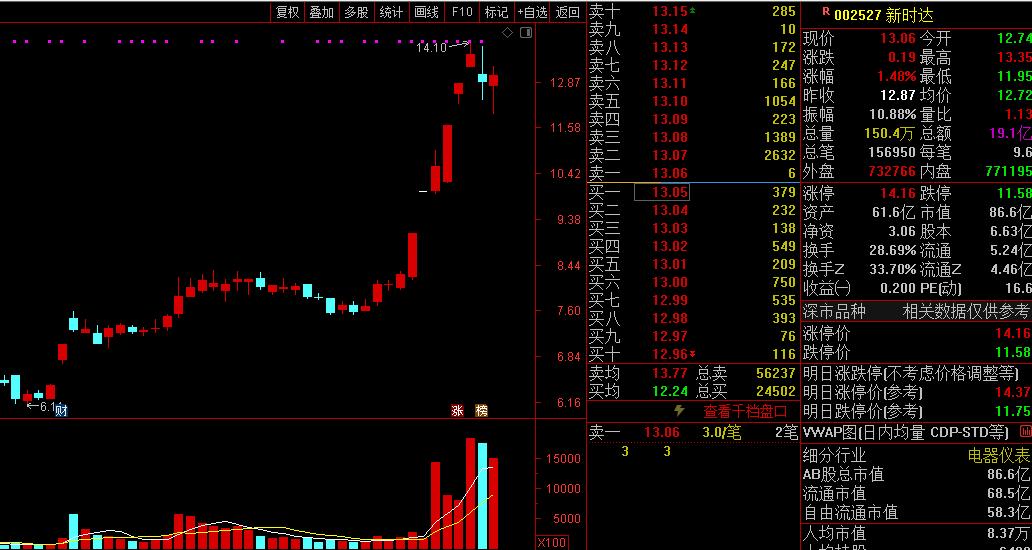This screenshot has height=550, width=1032.
Task: Select the 卖九 row at 13.14
Action: (692, 29)
